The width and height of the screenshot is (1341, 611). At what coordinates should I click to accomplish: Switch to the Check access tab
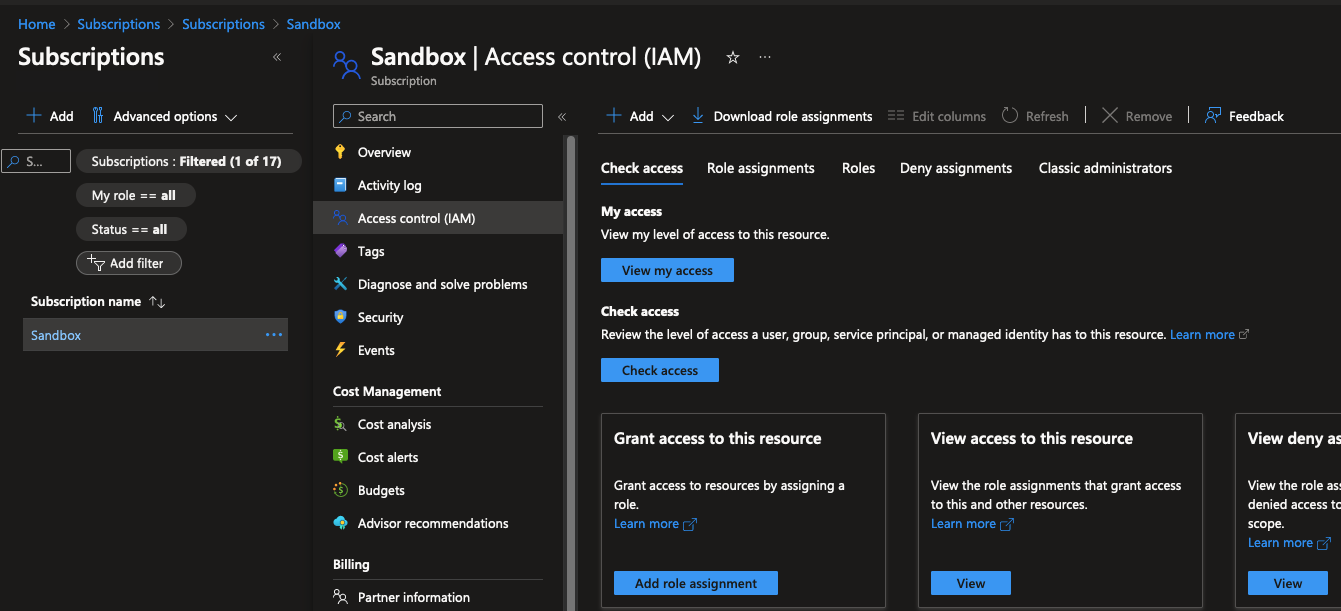click(642, 168)
